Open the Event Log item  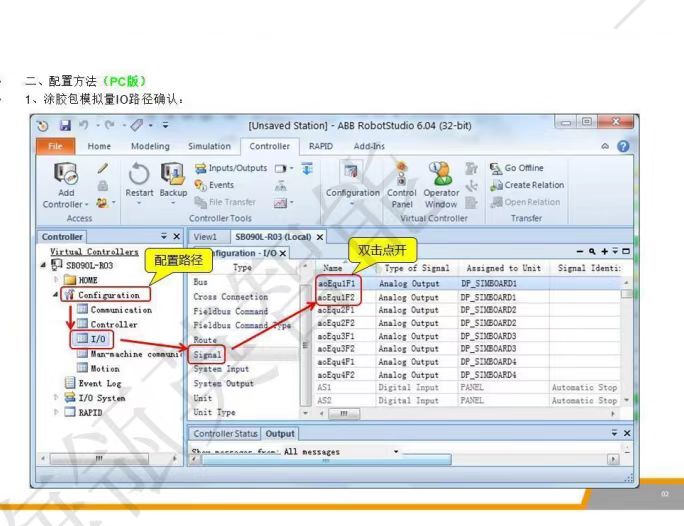tap(93, 383)
